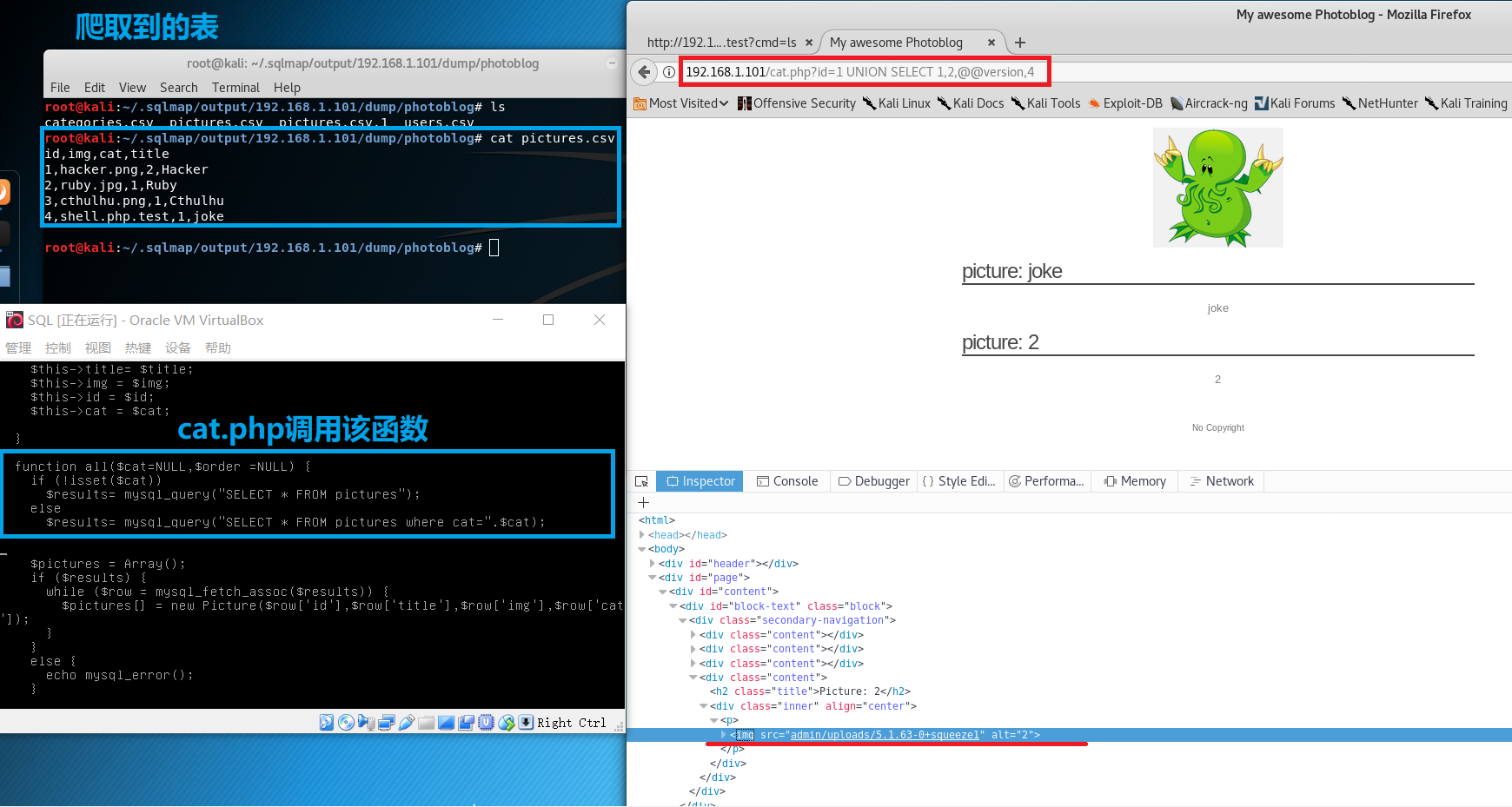1512x807 pixels.
Task: Open the Kali Forums bookmark
Action: pyautogui.click(x=1295, y=103)
